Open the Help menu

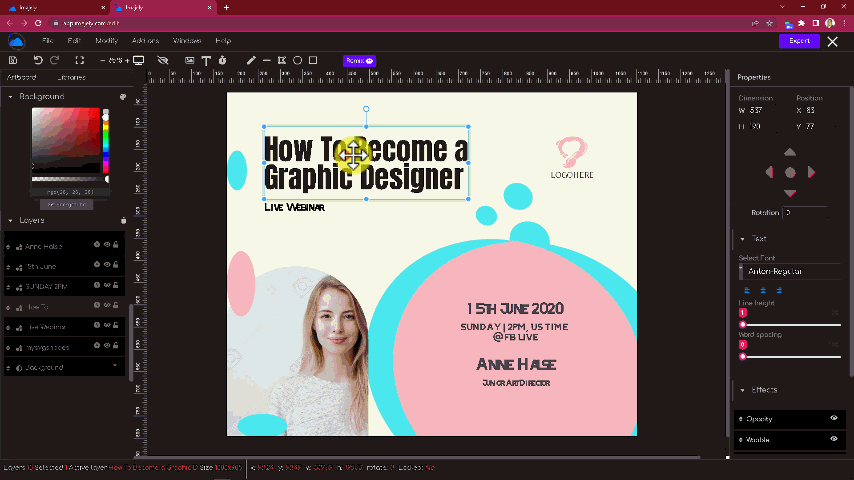[223, 41]
